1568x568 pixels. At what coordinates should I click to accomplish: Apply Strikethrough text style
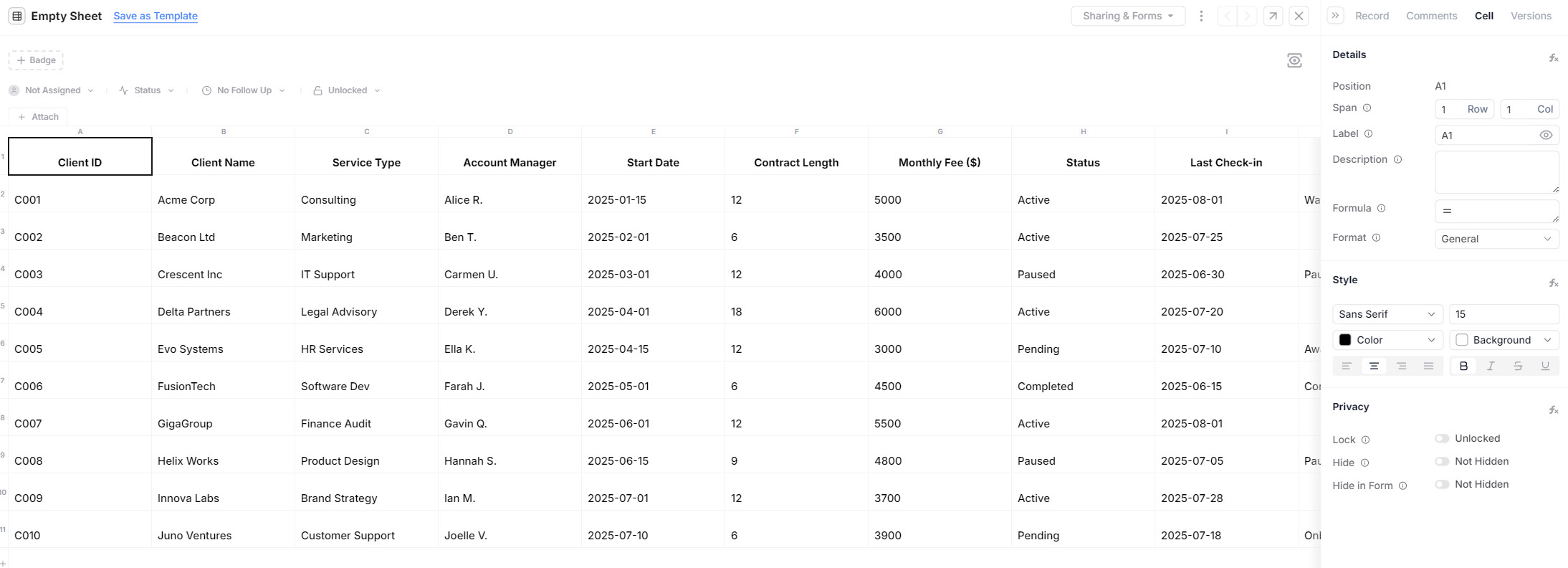[1518, 366]
